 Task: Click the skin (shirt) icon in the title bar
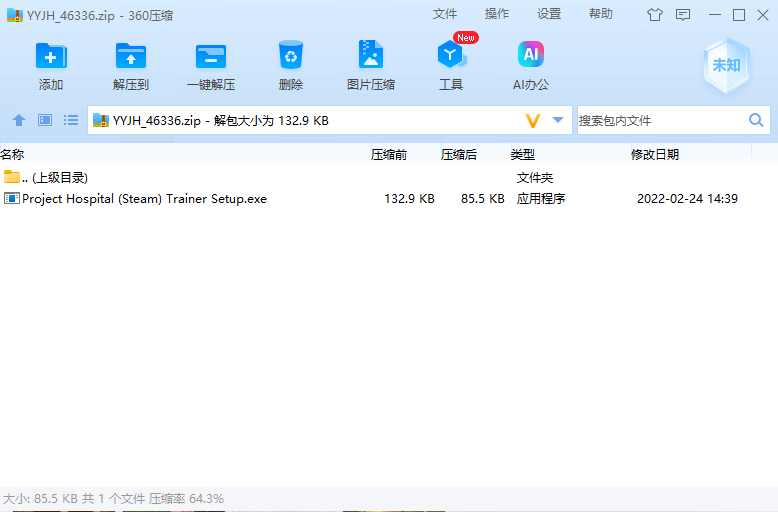[655, 15]
